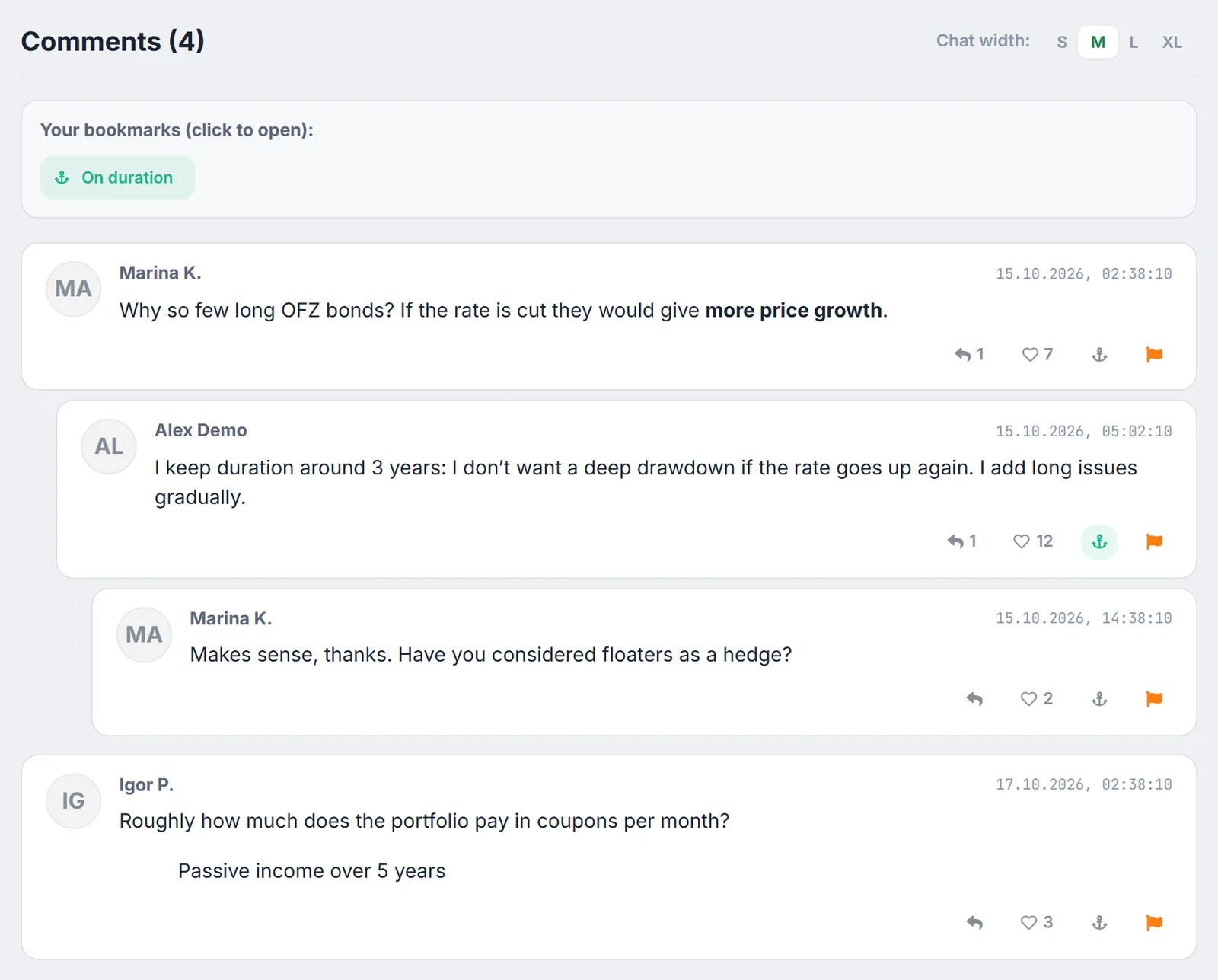The height and width of the screenshot is (980, 1218).
Task: Bookmark Marina's comment about long OFZ bonds
Action: coord(1099,354)
